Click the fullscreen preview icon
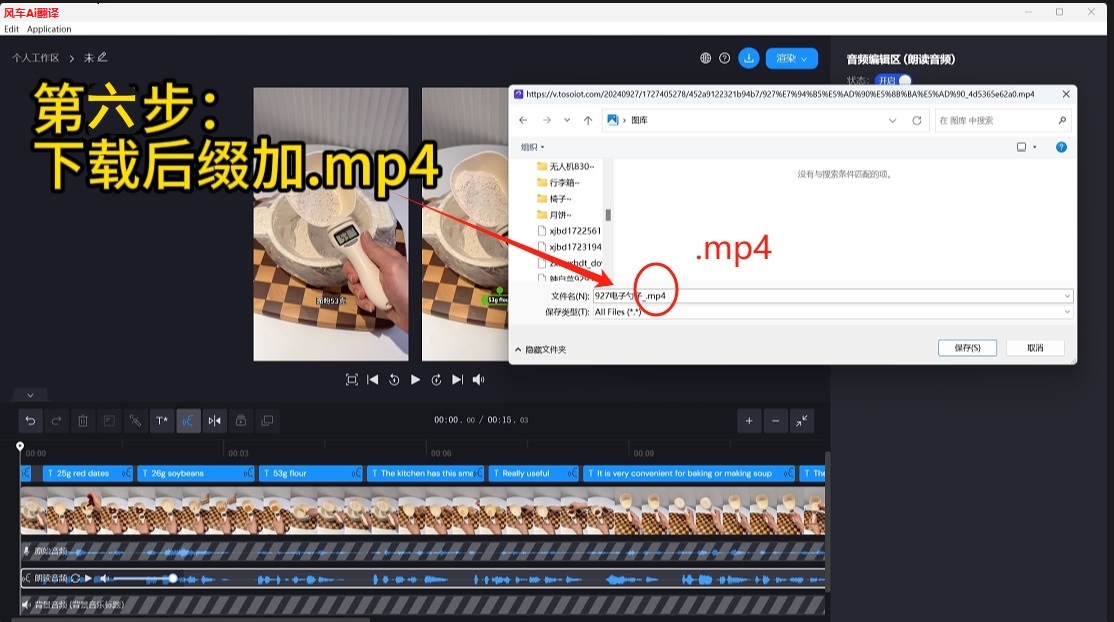 [352, 380]
